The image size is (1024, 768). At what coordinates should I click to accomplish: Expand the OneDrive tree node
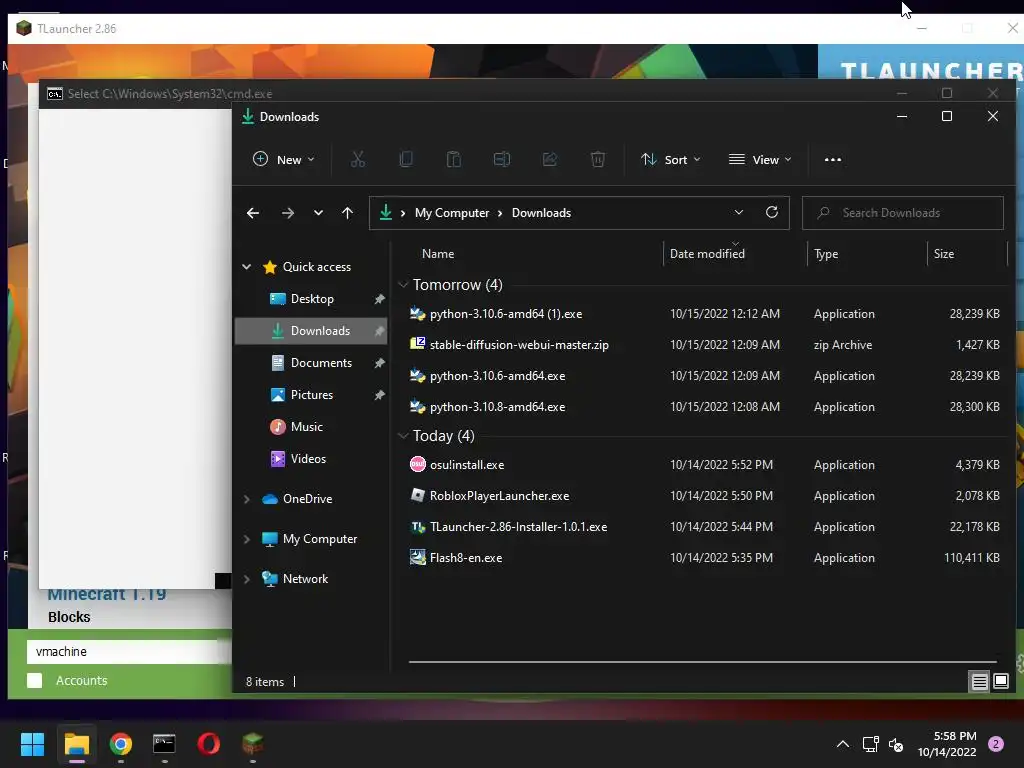click(247, 499)
